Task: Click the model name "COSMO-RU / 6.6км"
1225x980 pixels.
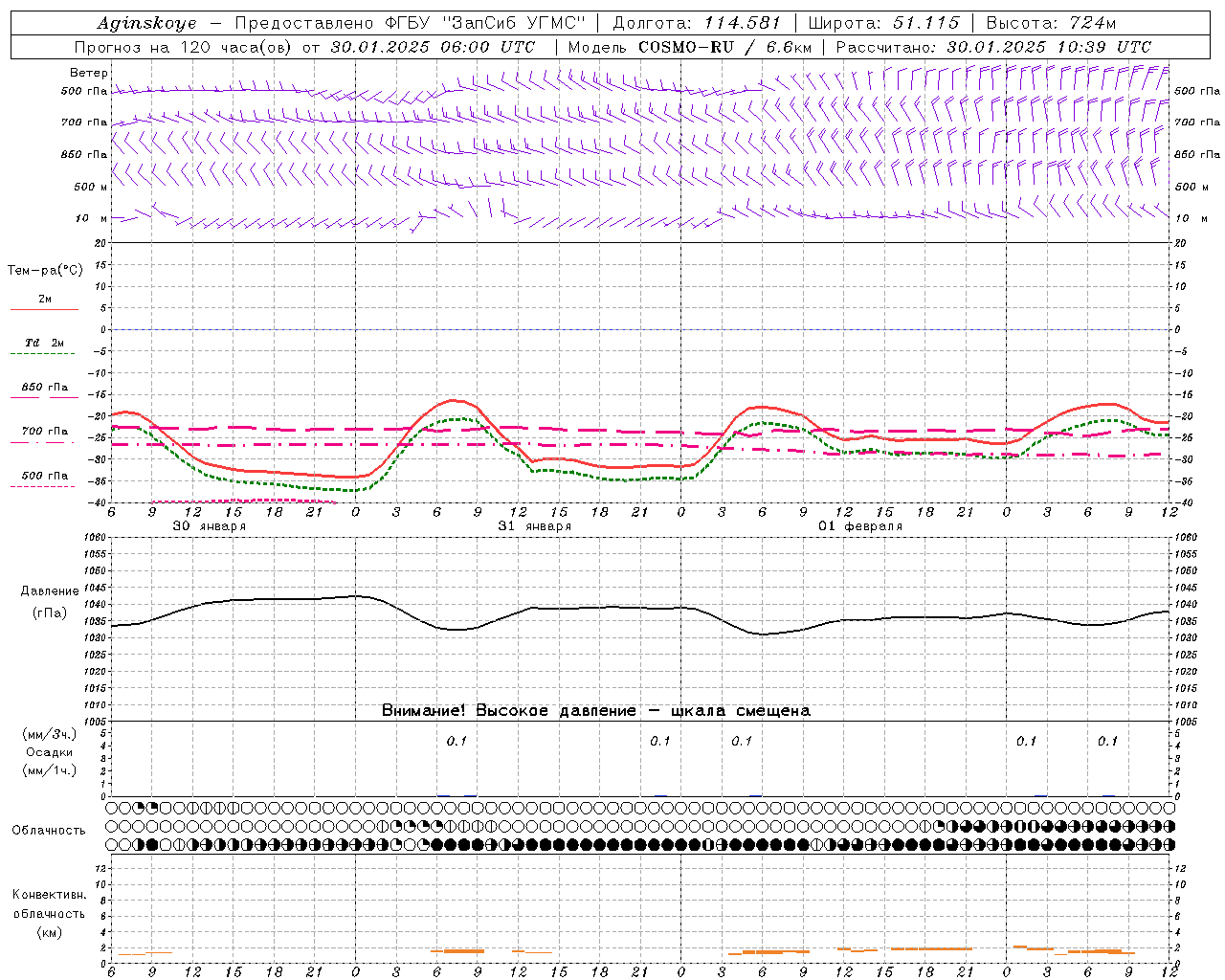Action: [724, 47]
